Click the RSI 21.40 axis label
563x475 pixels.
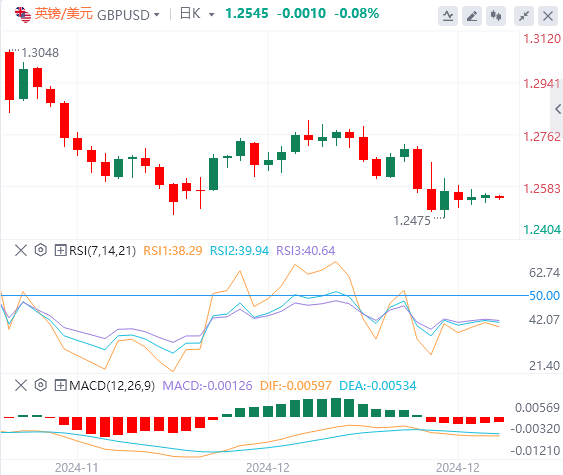click(x=544, y=366)
